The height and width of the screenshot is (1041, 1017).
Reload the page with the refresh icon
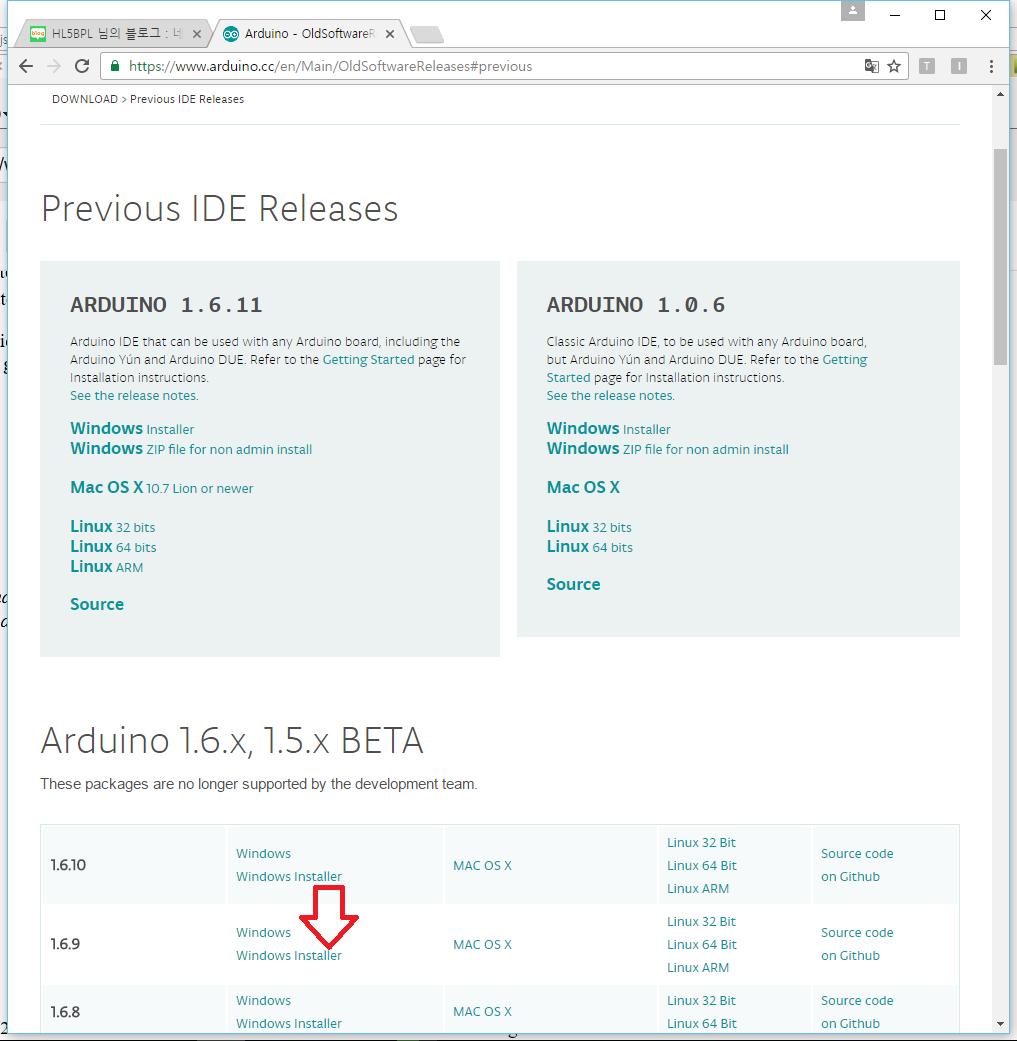(82, 66)
